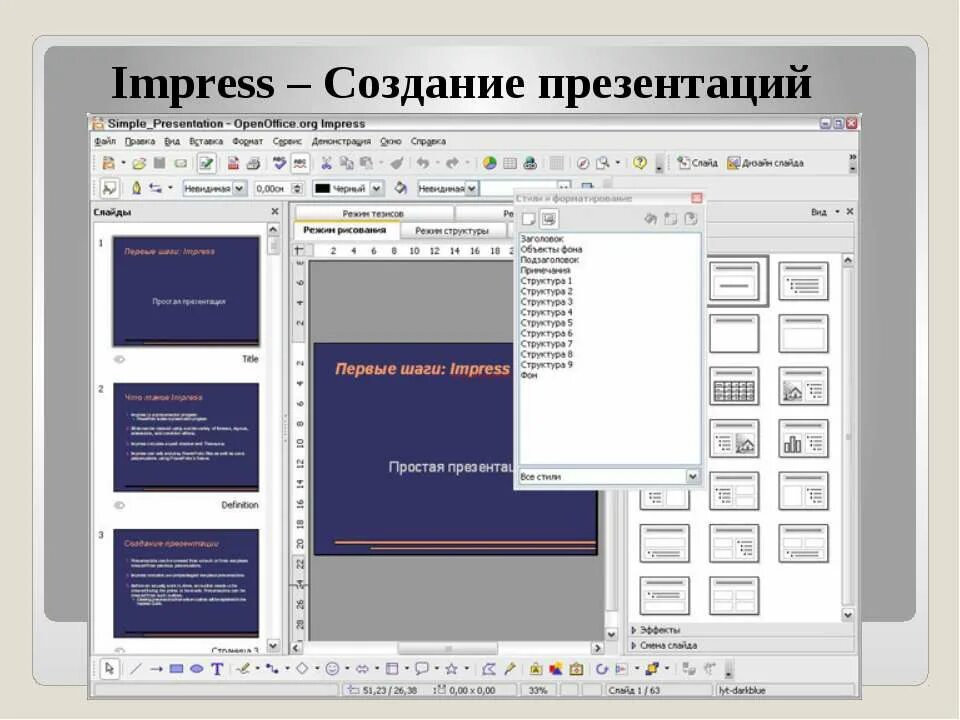The width and height of the screenshot is (960, 720).
Task: Open the line color Черный dropdown
Action: tap(377, 189)
